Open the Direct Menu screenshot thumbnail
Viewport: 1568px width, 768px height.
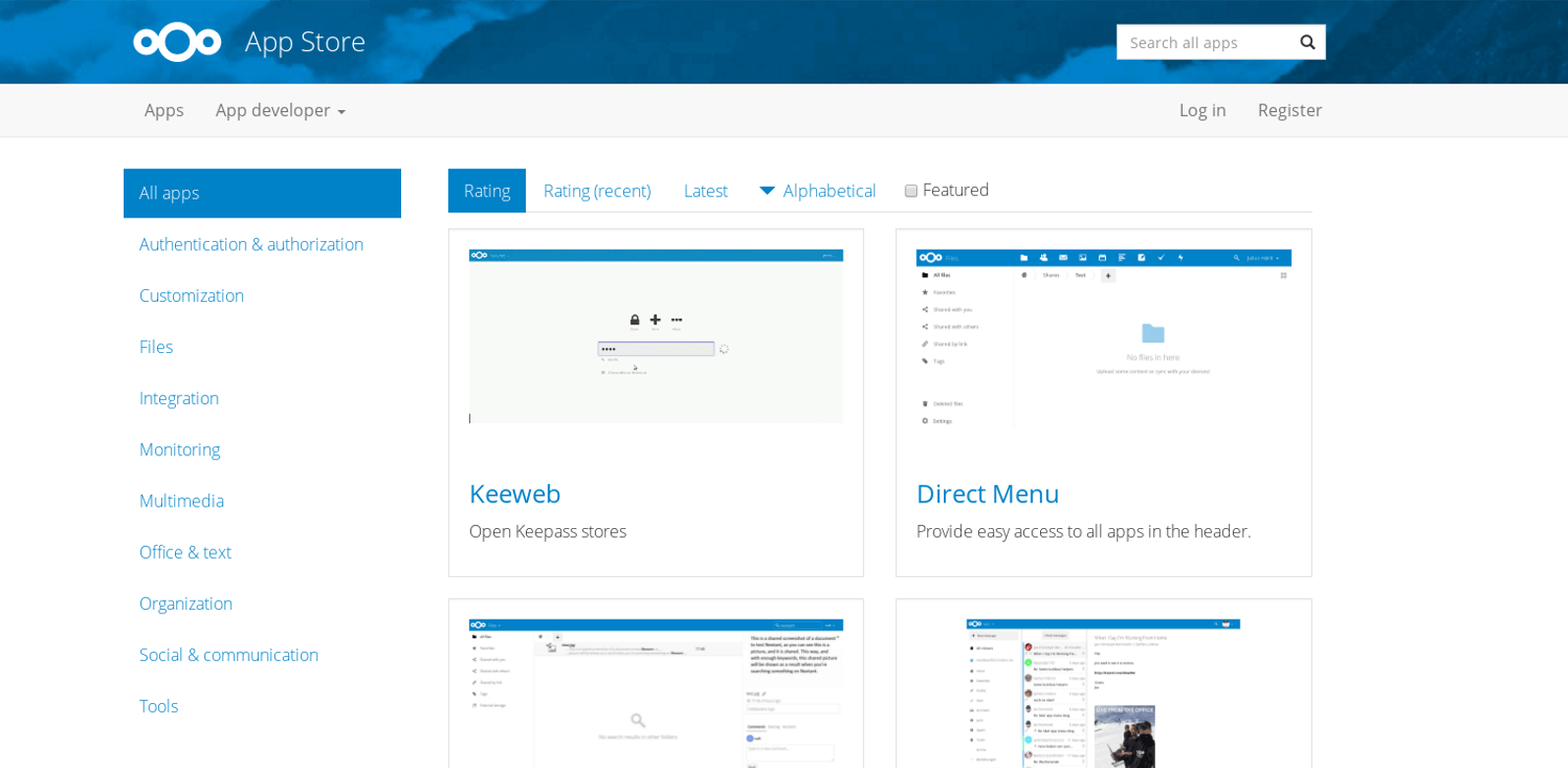[1103, 336]
